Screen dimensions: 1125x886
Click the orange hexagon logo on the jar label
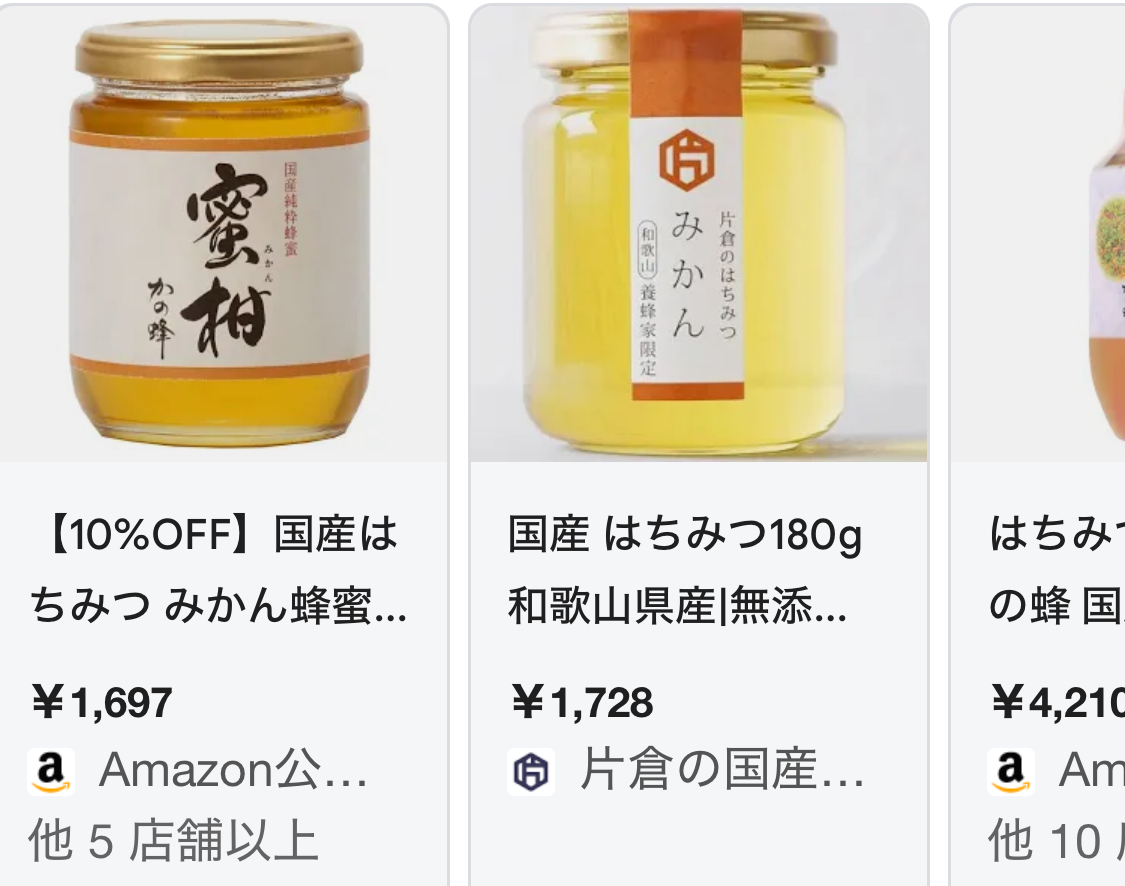click(687, 160)
